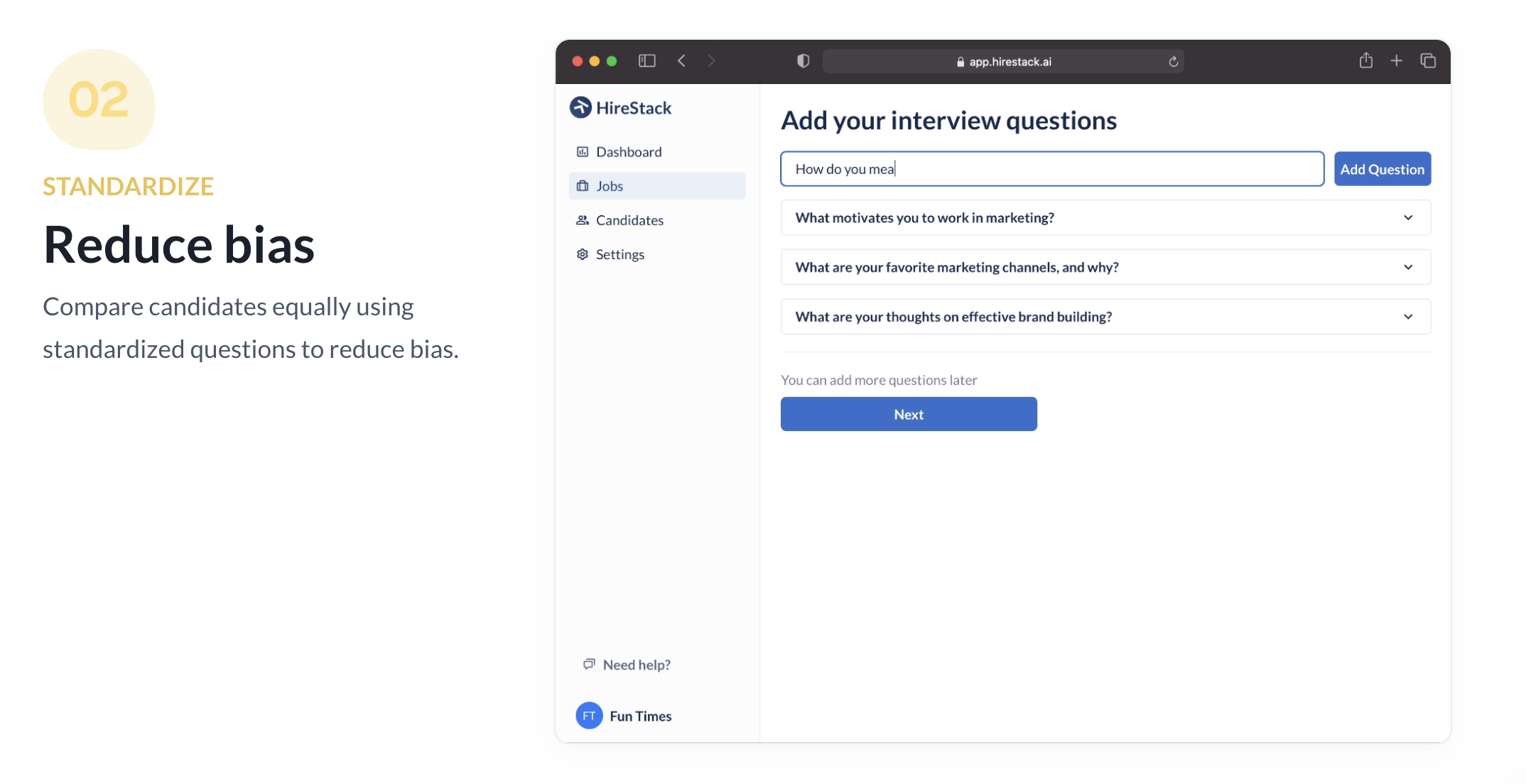This screenshot has height=784, width=1526.
Task: Click the HireStack logo icon
Action: tap(580, 107)
